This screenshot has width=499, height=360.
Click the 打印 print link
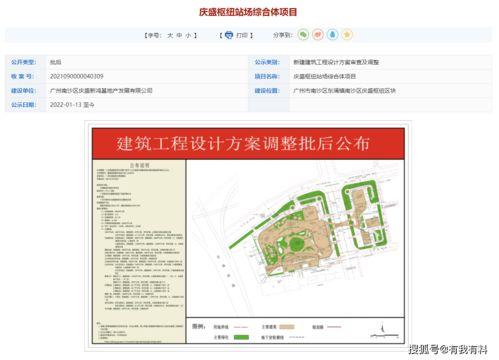242,35
